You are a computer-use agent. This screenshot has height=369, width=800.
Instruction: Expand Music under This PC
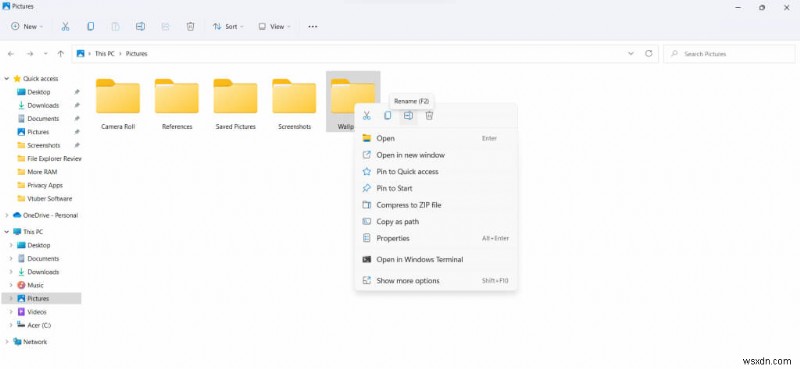[11, 285]
